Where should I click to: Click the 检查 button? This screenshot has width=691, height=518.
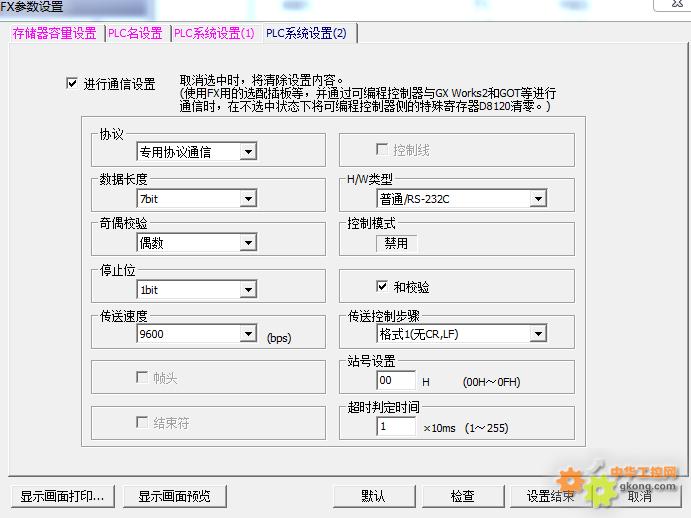(462, 496)
